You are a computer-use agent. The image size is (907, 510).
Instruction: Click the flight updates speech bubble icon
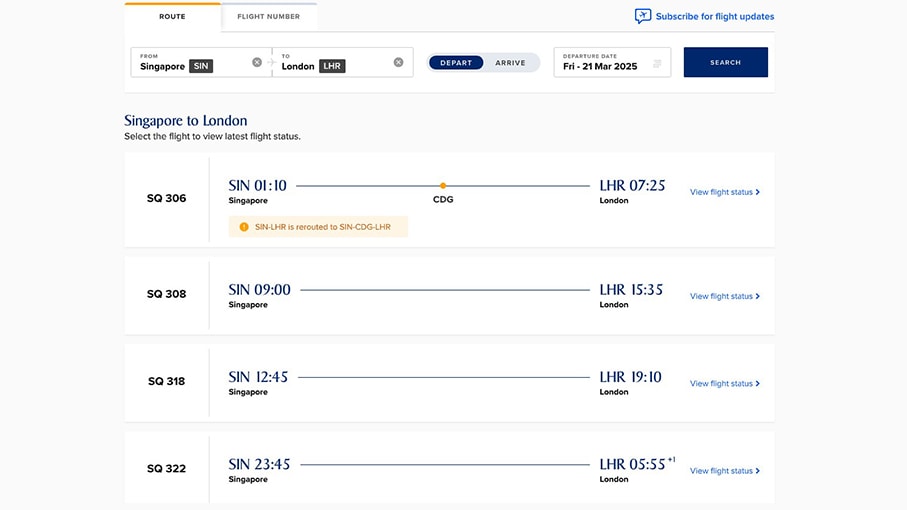click(x=643, y=16)
